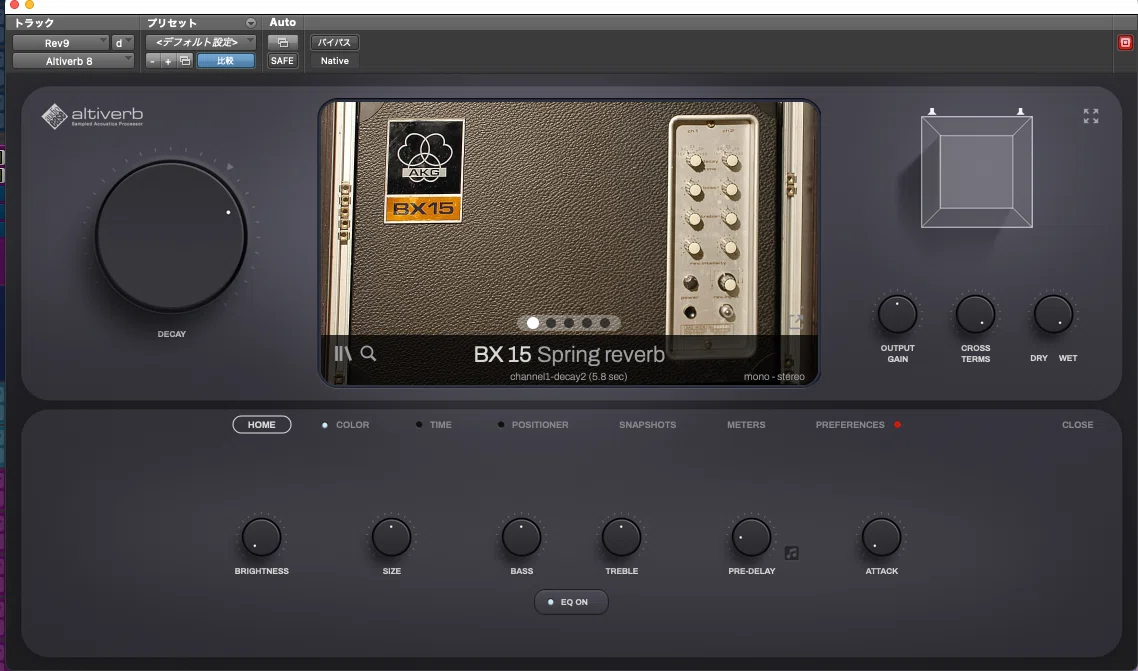The height and width of the screenshot is (671, 1138).
Task: Click the BASS knob
Action: pos(521,538)
